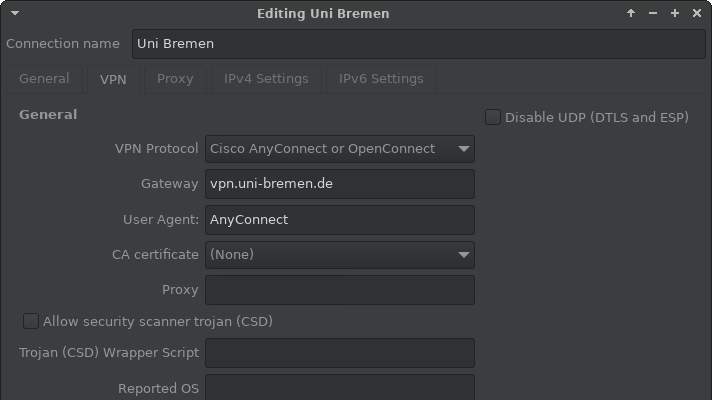The height and width of the screenshot is (400, 712).
Task: Open the VPN Protocol dropdown
Action: pyautogui.click(x=339, y=149)
